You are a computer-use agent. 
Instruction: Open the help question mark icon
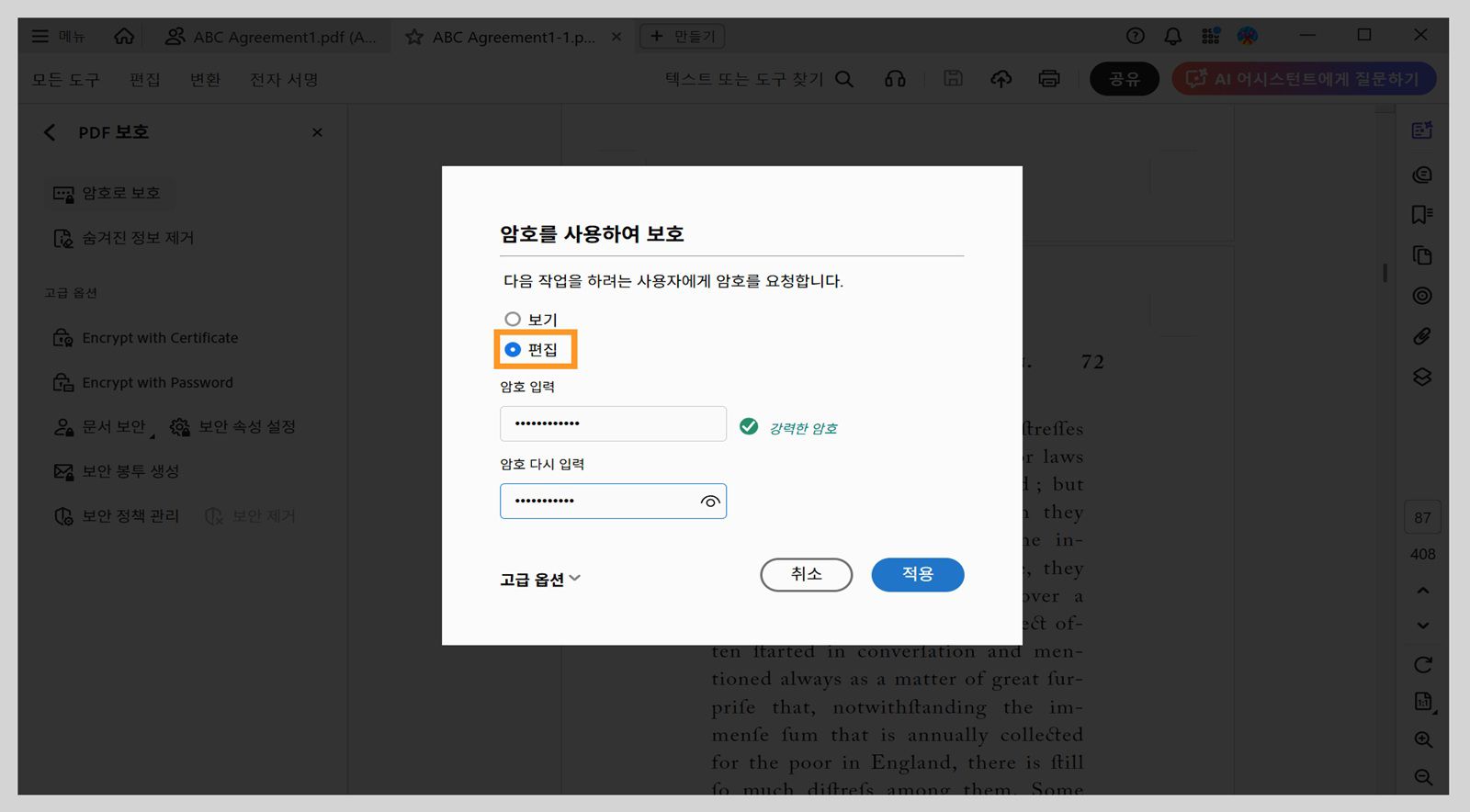pos(1136,36)
